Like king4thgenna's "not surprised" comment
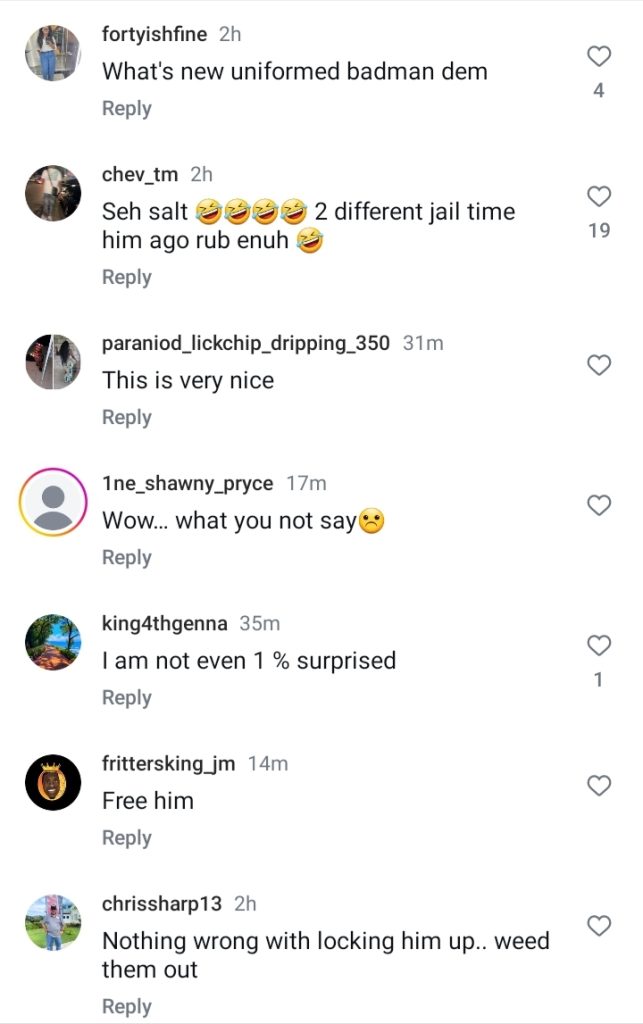This screenshot has width=643, height=1024. coord(598,645)
